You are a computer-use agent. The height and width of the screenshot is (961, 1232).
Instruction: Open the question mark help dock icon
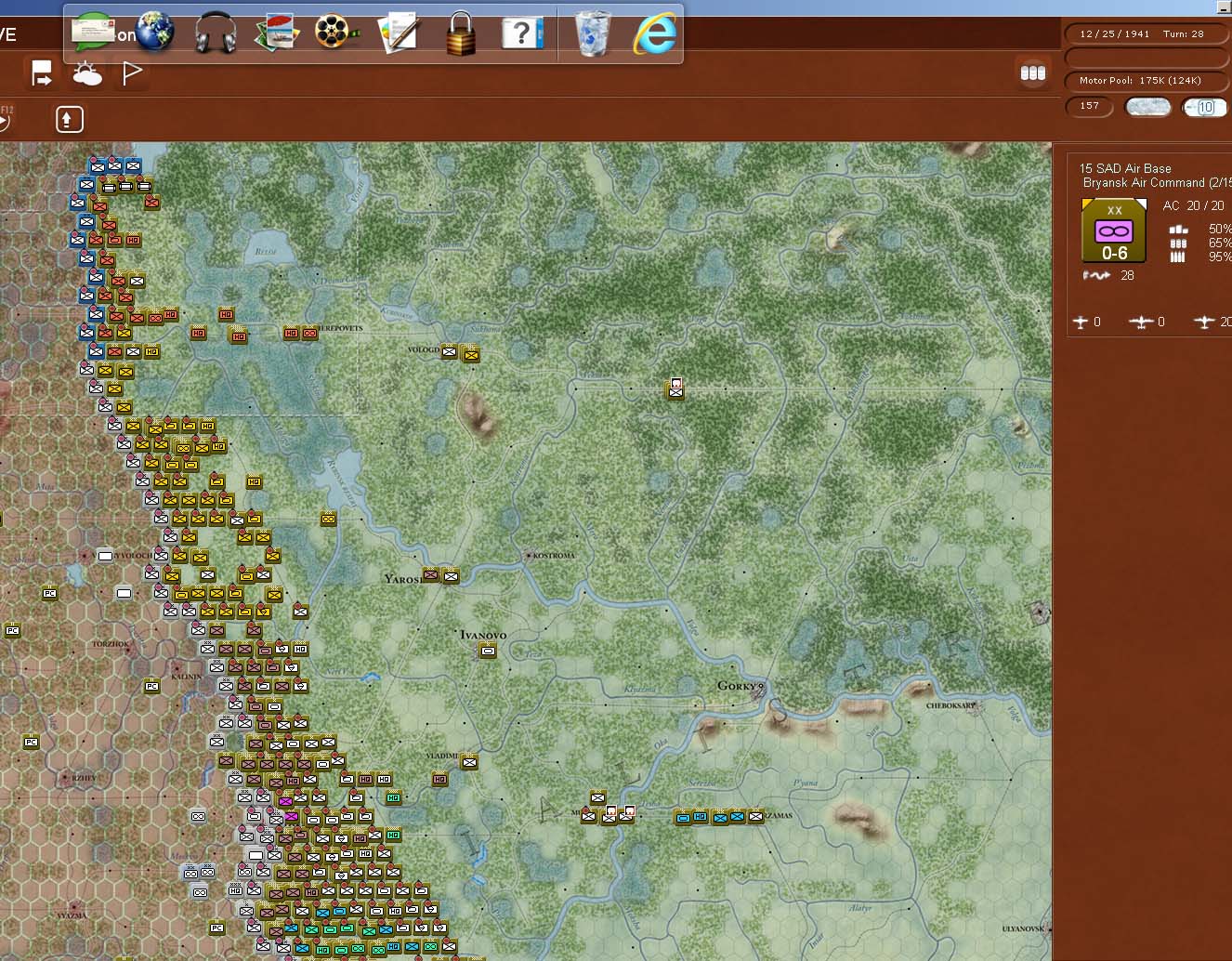[x=522, y=33]
